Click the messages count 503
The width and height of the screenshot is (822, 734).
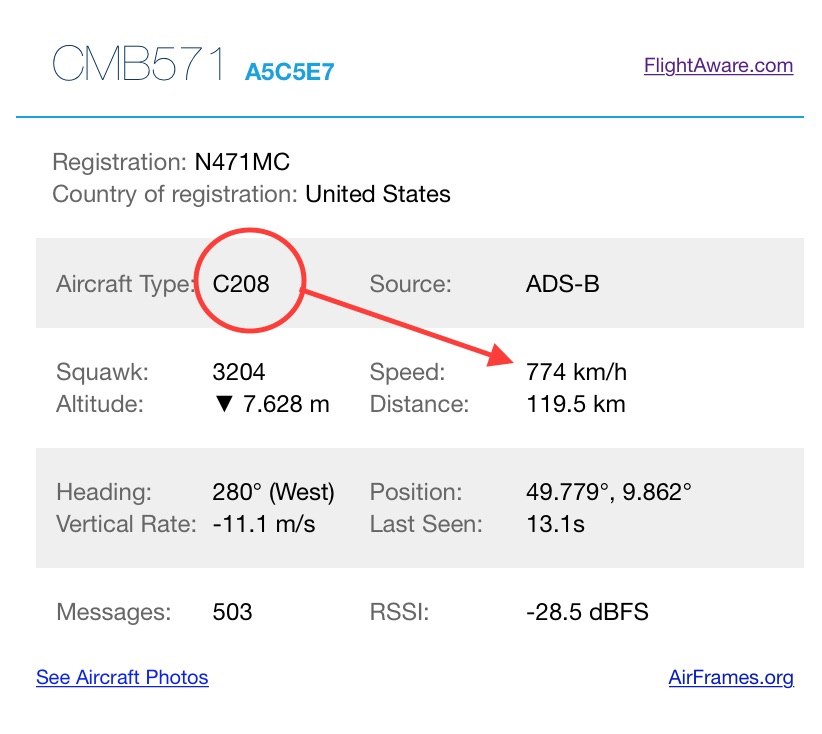coord(232,611)
